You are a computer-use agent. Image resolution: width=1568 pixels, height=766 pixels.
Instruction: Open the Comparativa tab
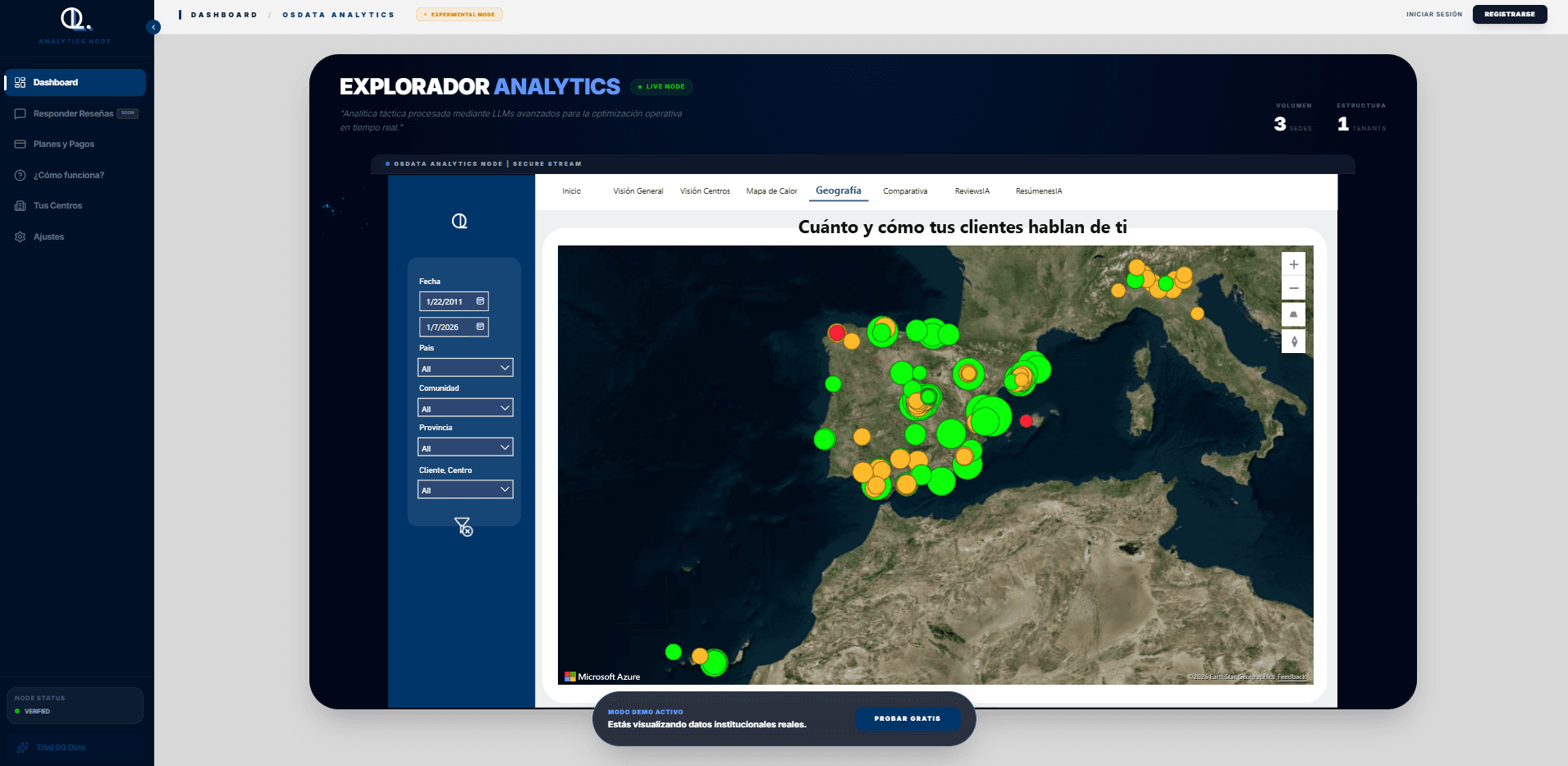point(905,191)
